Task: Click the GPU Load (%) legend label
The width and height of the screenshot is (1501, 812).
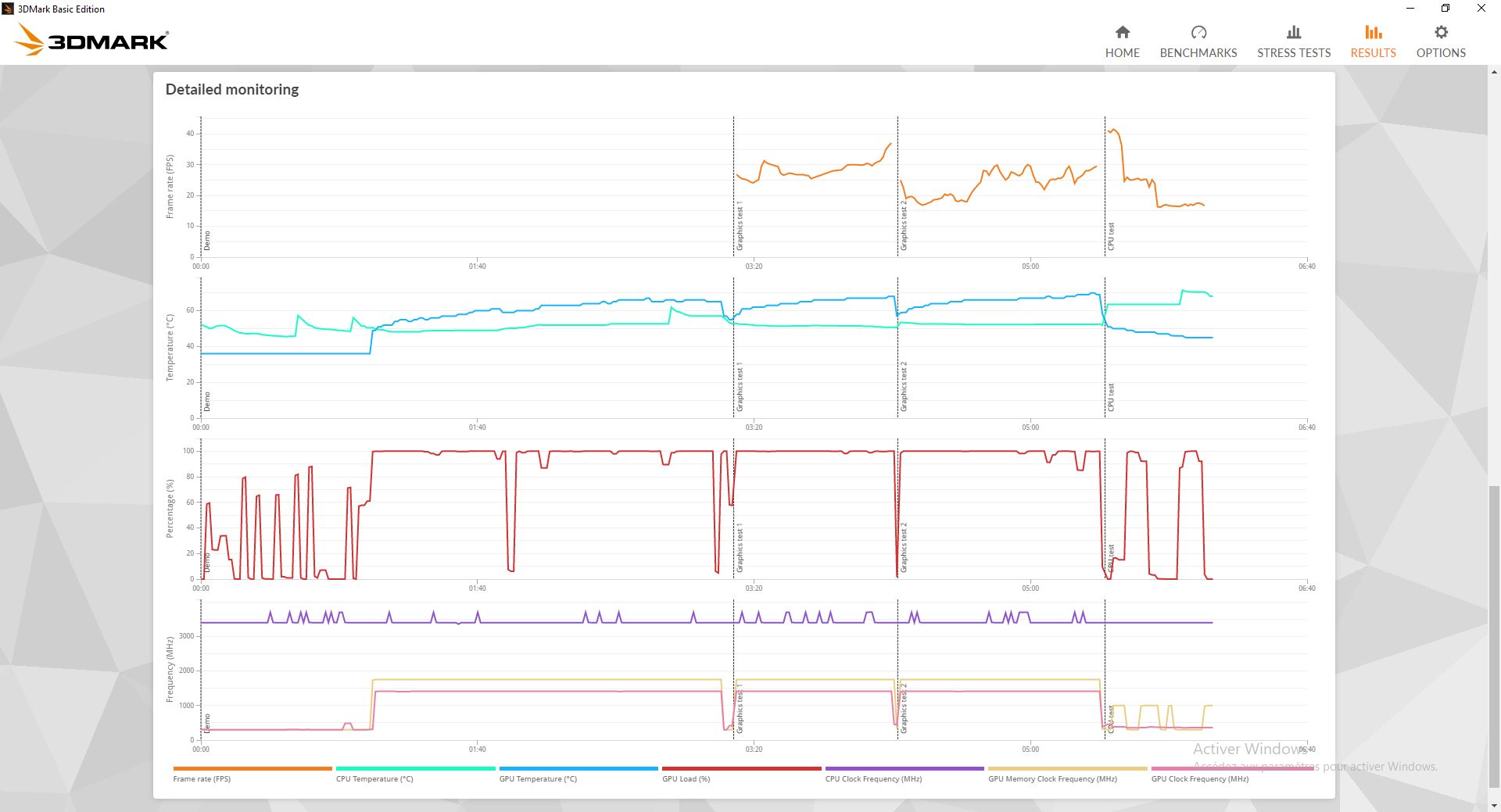Action: 686,778
